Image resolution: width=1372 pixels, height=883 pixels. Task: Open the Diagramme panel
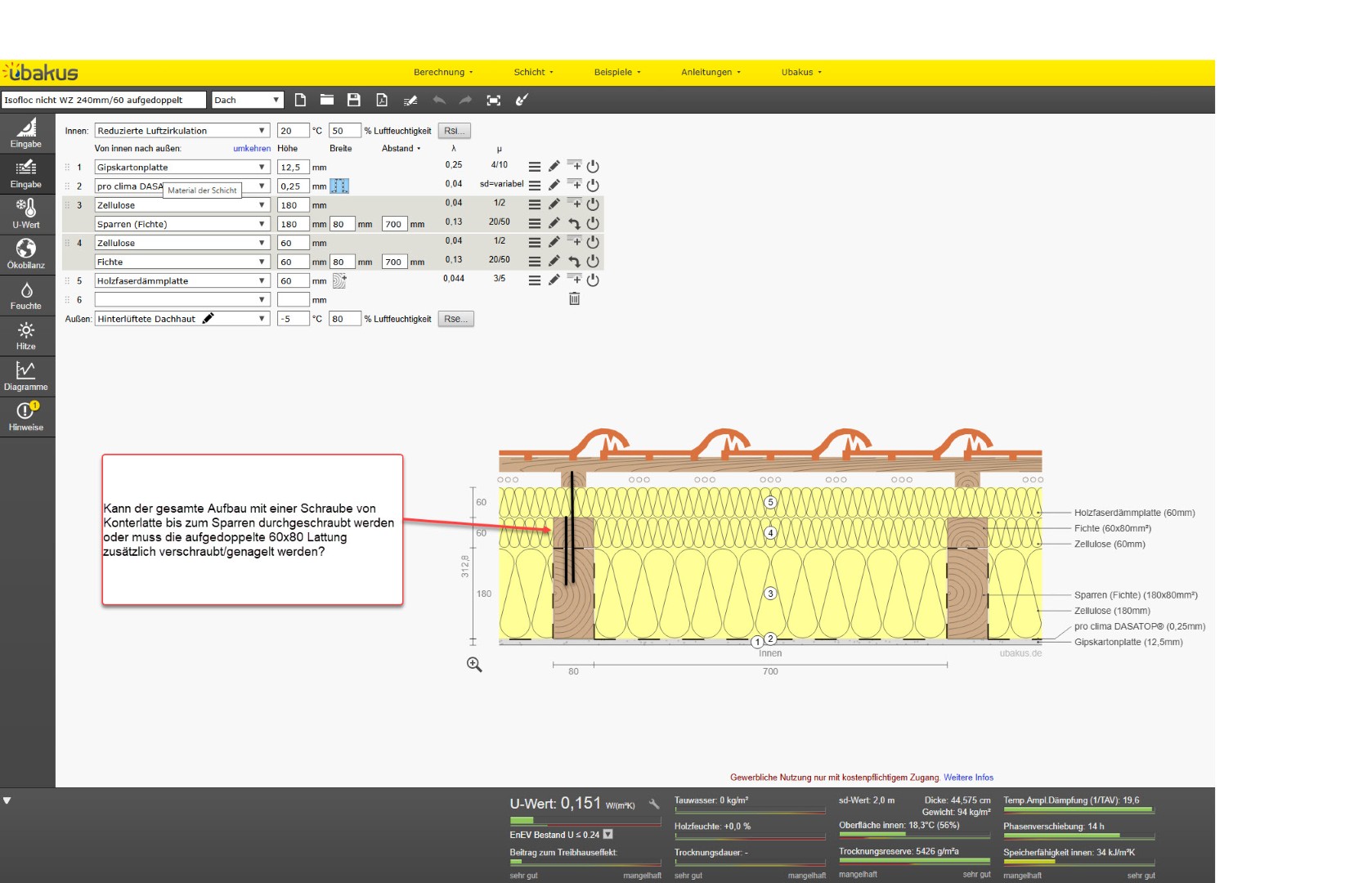pyautogui.click(x=26, y=376)
